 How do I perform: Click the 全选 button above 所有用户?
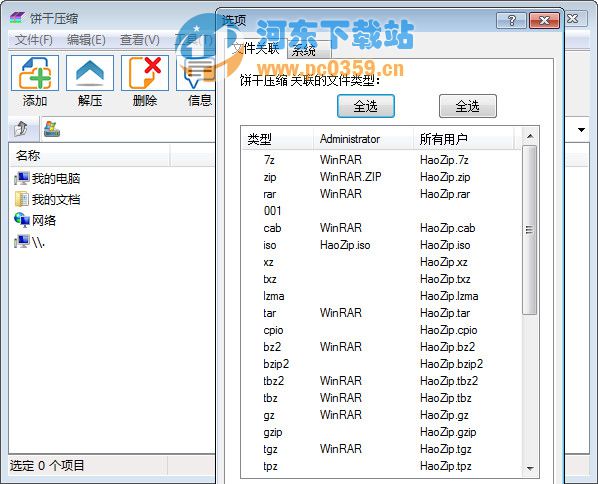click(x=468, y=106)
